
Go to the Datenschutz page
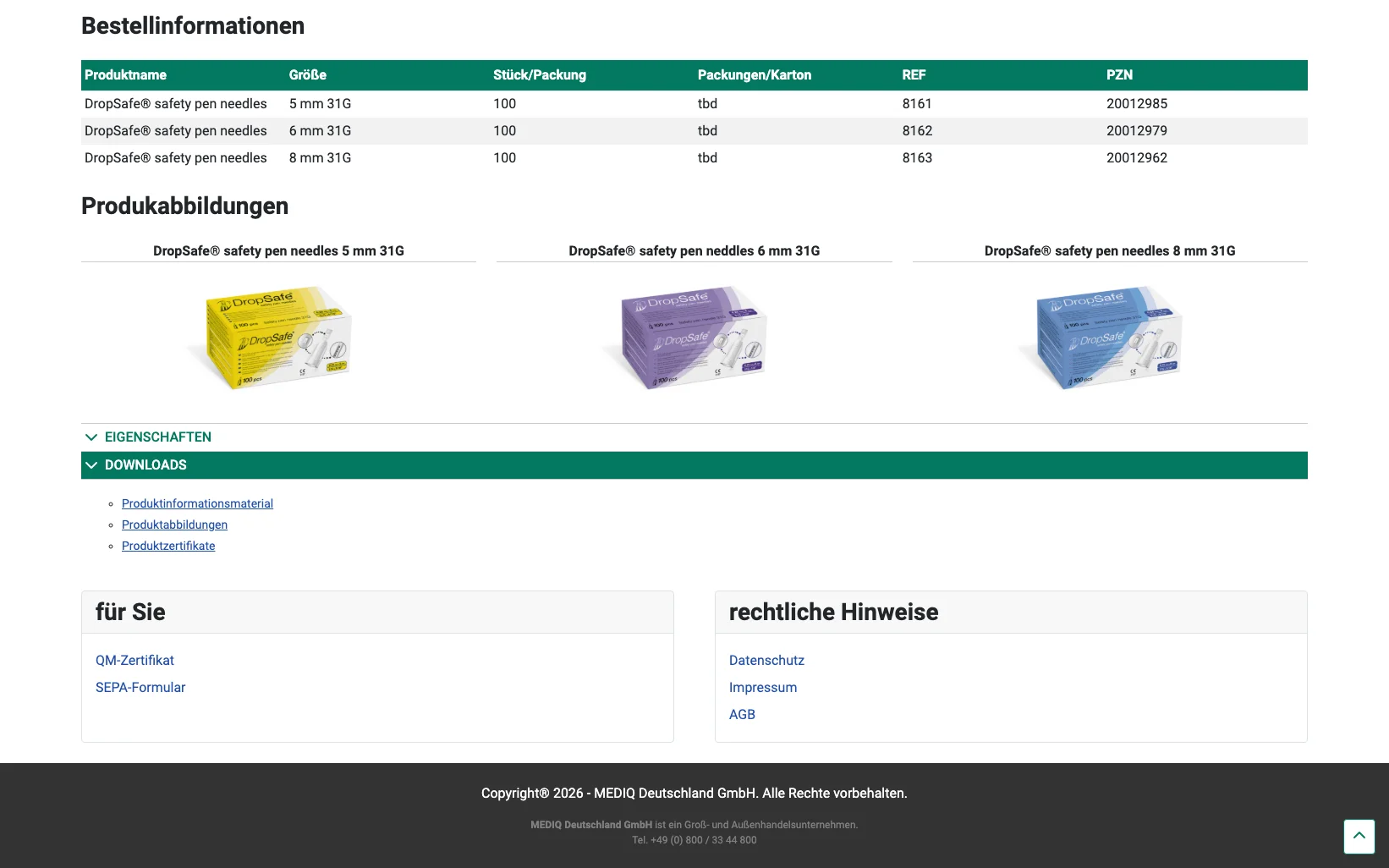[x=766, y=660]
